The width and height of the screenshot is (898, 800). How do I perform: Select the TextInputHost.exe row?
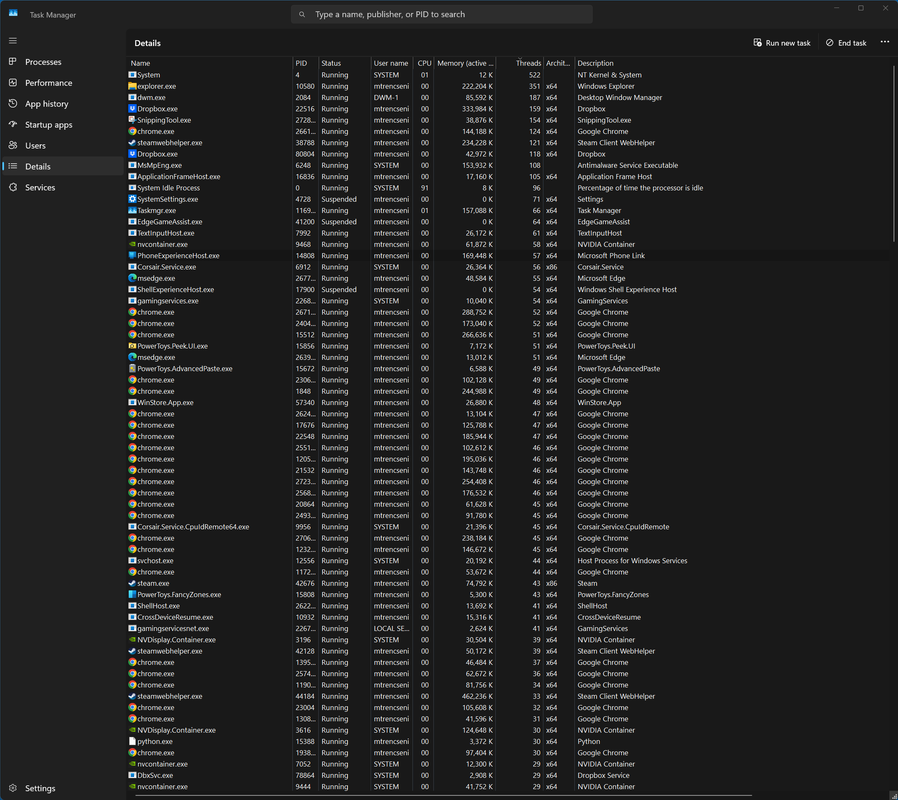508,233
